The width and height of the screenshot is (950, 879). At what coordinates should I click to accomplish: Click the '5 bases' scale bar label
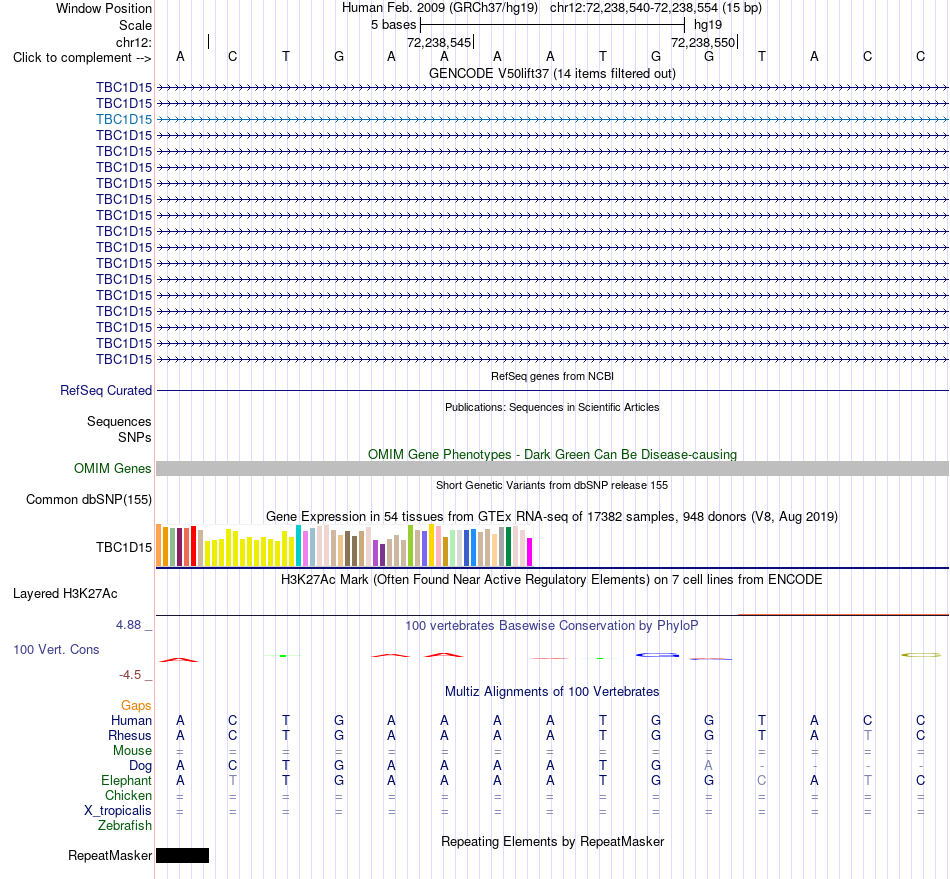coord(393,25)
